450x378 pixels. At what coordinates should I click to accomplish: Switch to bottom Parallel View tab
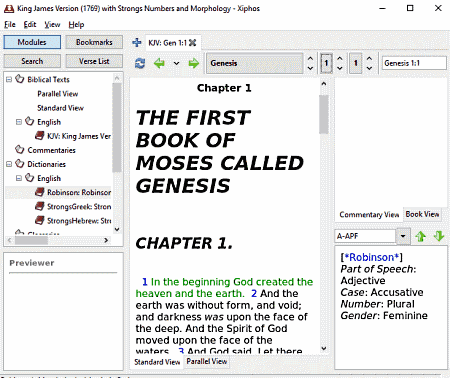point(207,361)
